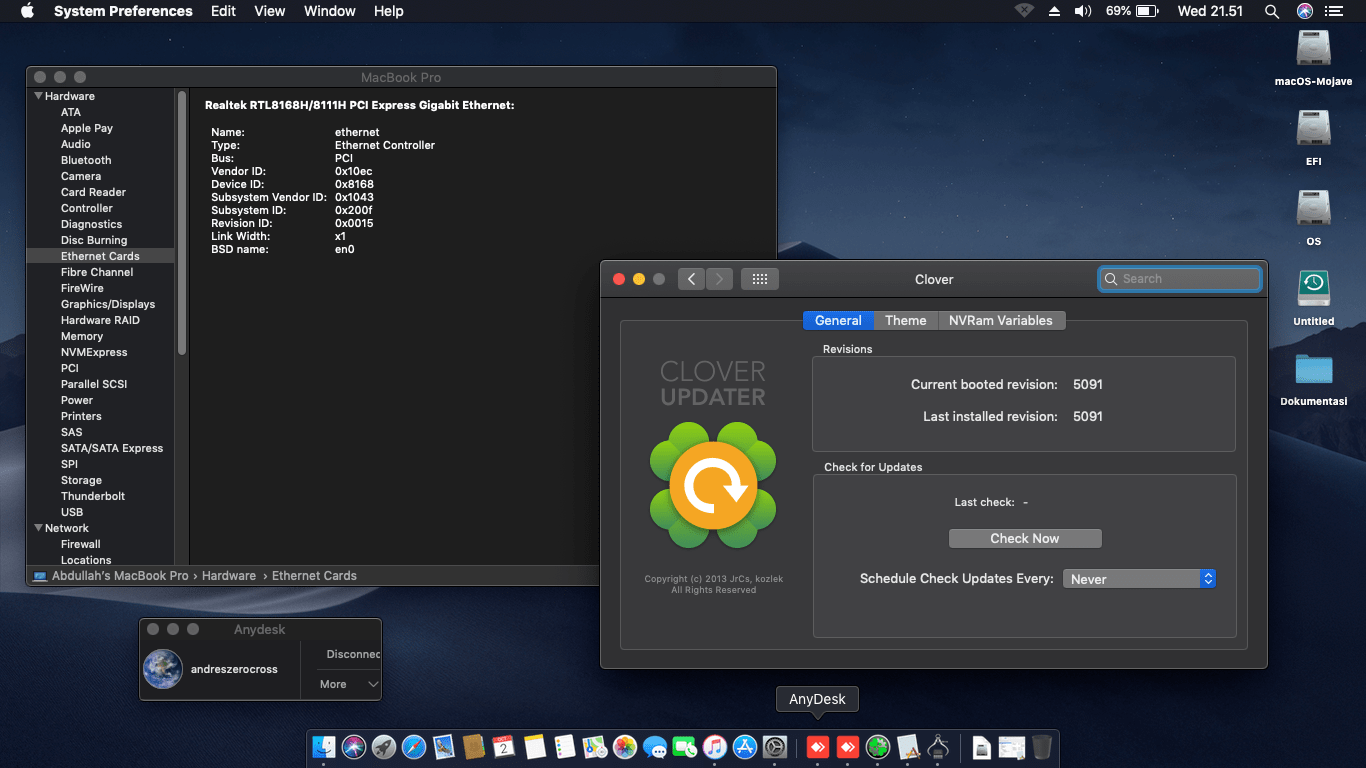The height and width of the screenshot is (768, 1366).
Task: Click the Spotlight search icon in the menu bar
Action: [x=1271, y=11]
